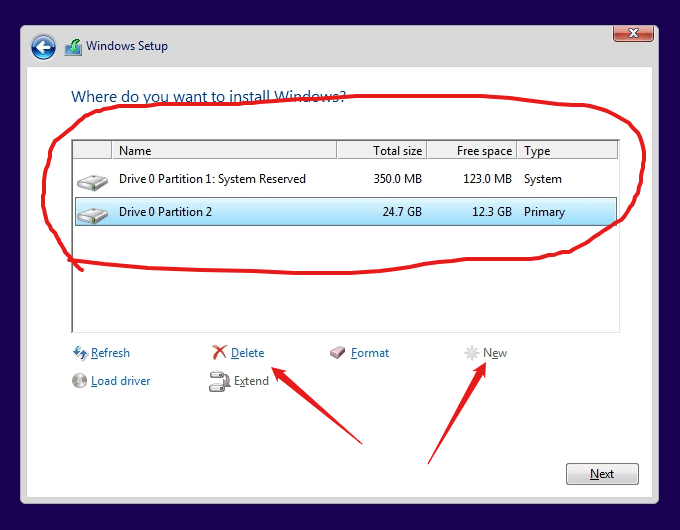Sort by the Free space column header

pyautogui.click(x=472, y=150)
